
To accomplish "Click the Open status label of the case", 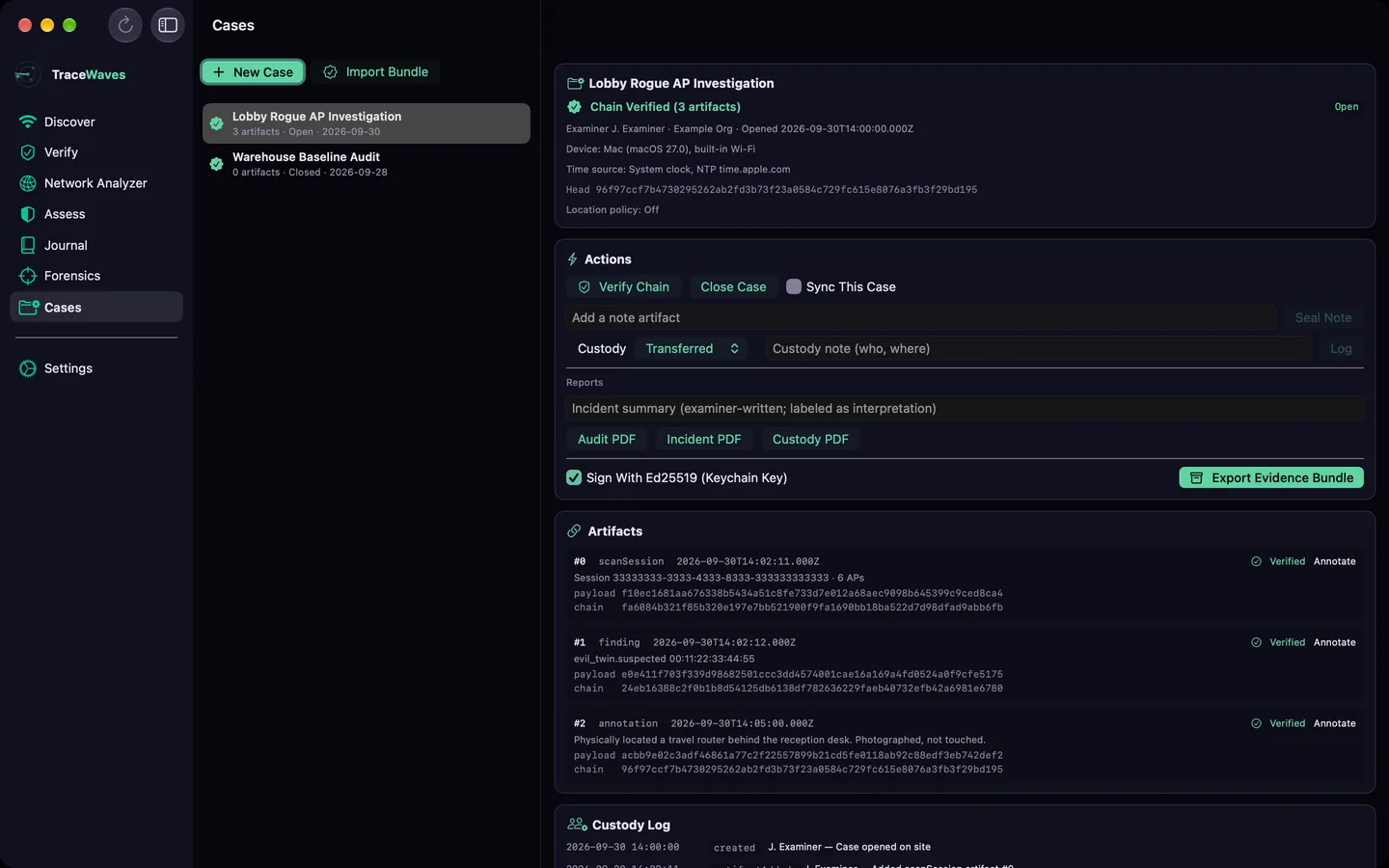I will (x=1347, y=107).
